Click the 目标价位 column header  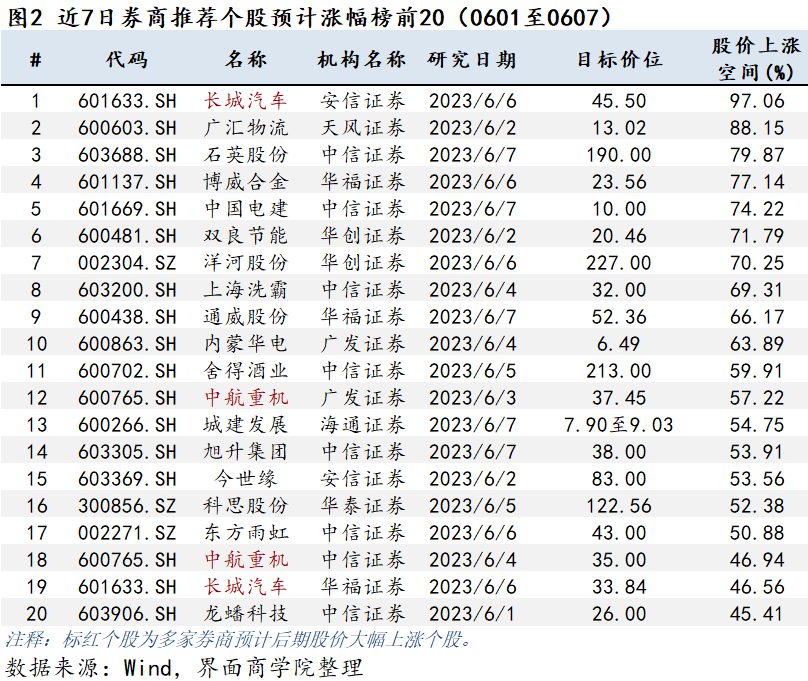click(x=619, y=60)
